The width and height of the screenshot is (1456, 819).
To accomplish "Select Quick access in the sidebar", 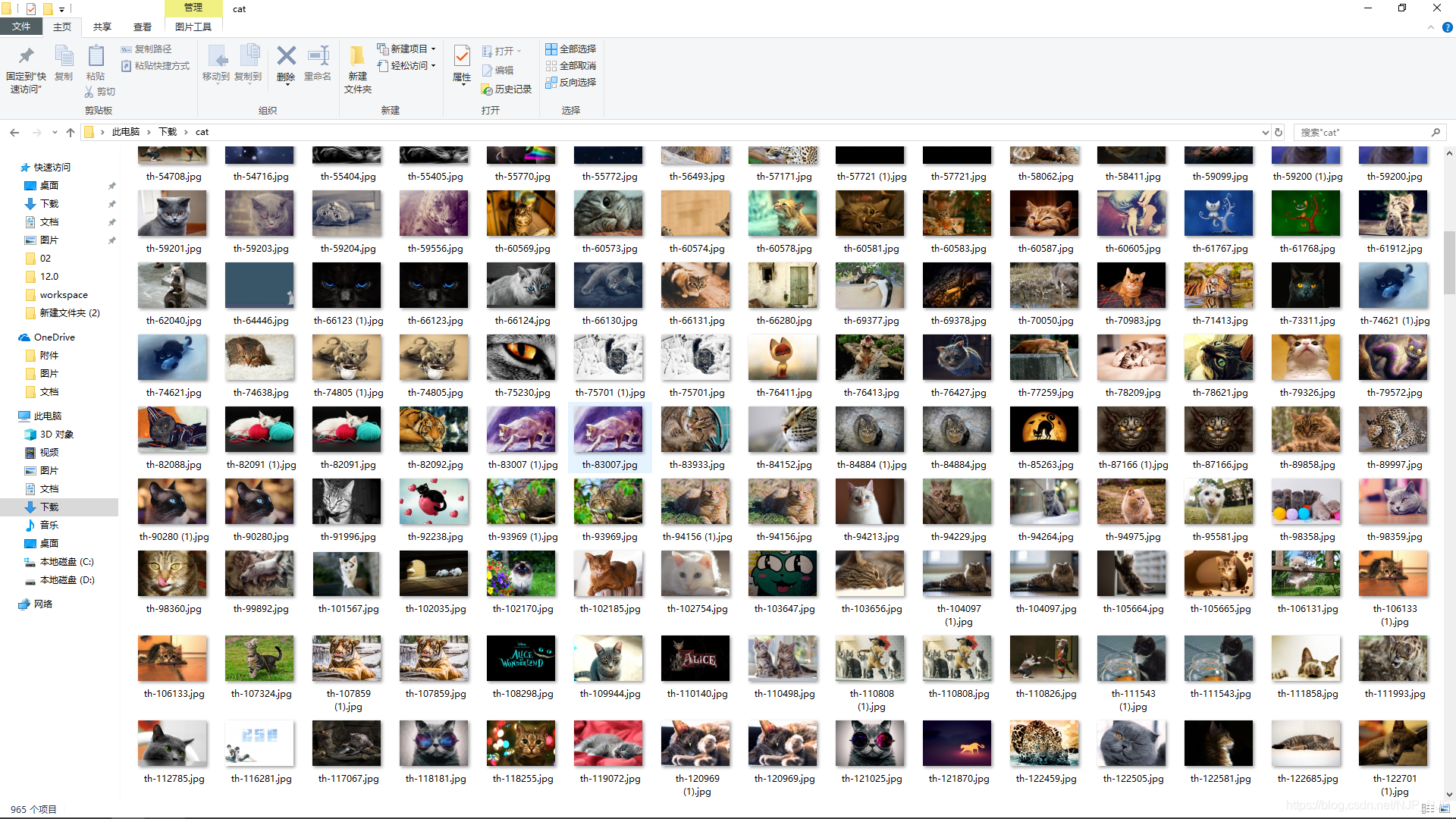I will (52, 167).
